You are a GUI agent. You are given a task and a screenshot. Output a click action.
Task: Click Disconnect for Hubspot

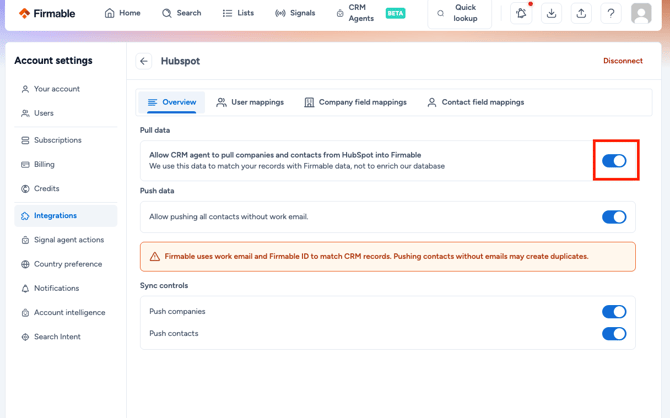(x=623, y=61)
